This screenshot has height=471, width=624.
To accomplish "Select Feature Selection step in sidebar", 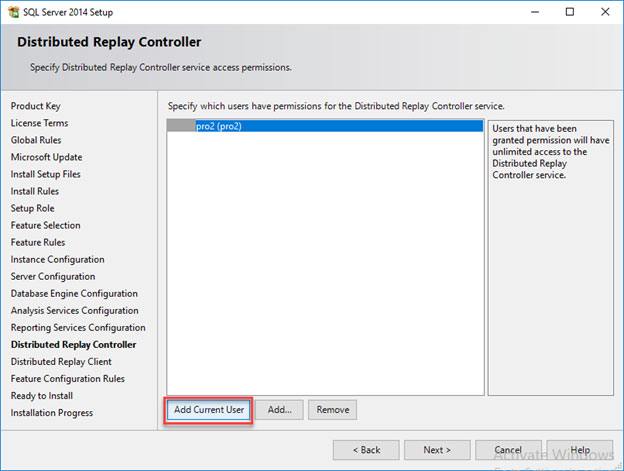I will pyautogui.click(x=45, y=225).
